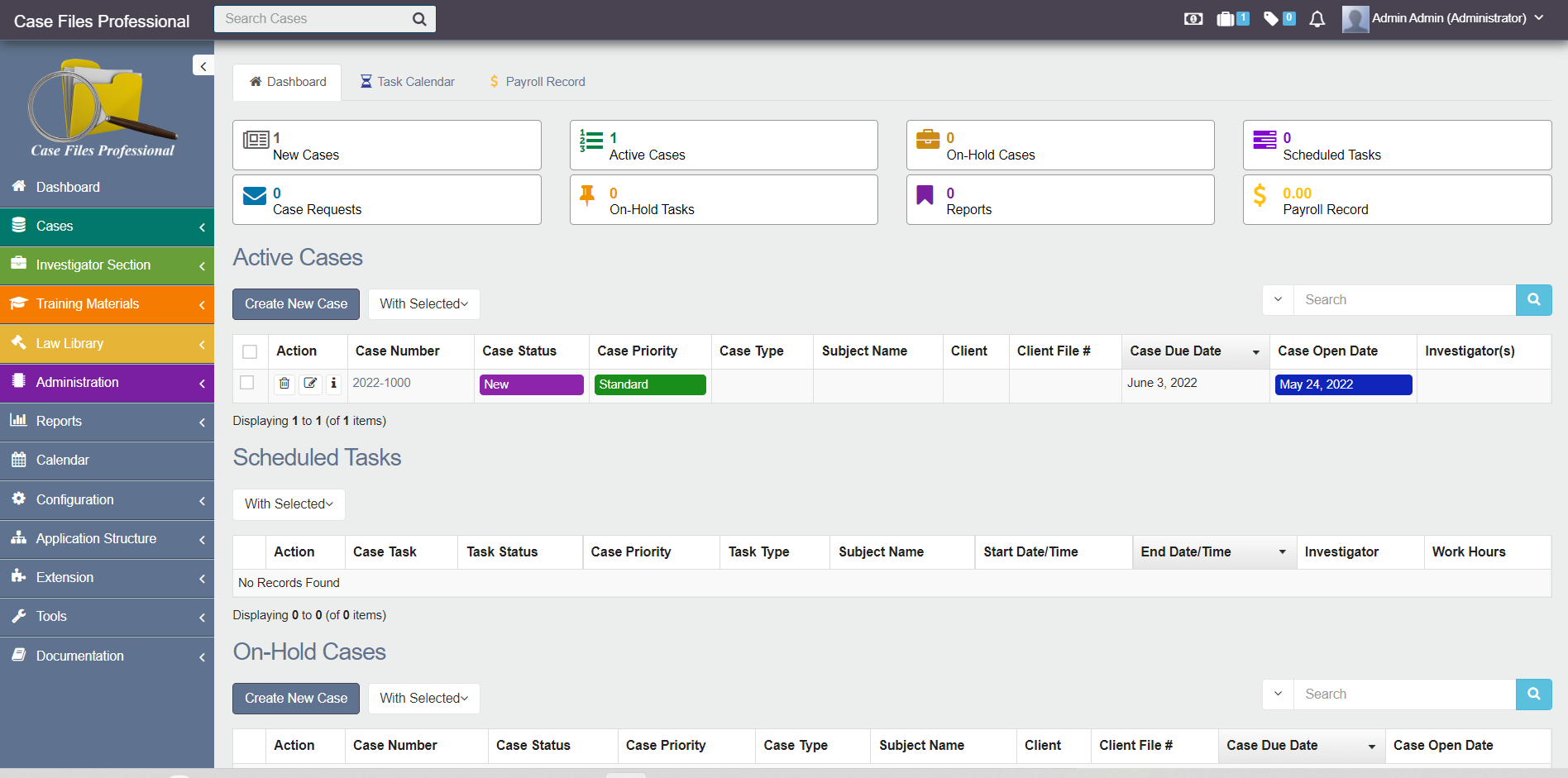The width and height of the screenshot is (1568, 778).
Task: Open the briefcase icon showing count 1
Action: click(1226, 18)
